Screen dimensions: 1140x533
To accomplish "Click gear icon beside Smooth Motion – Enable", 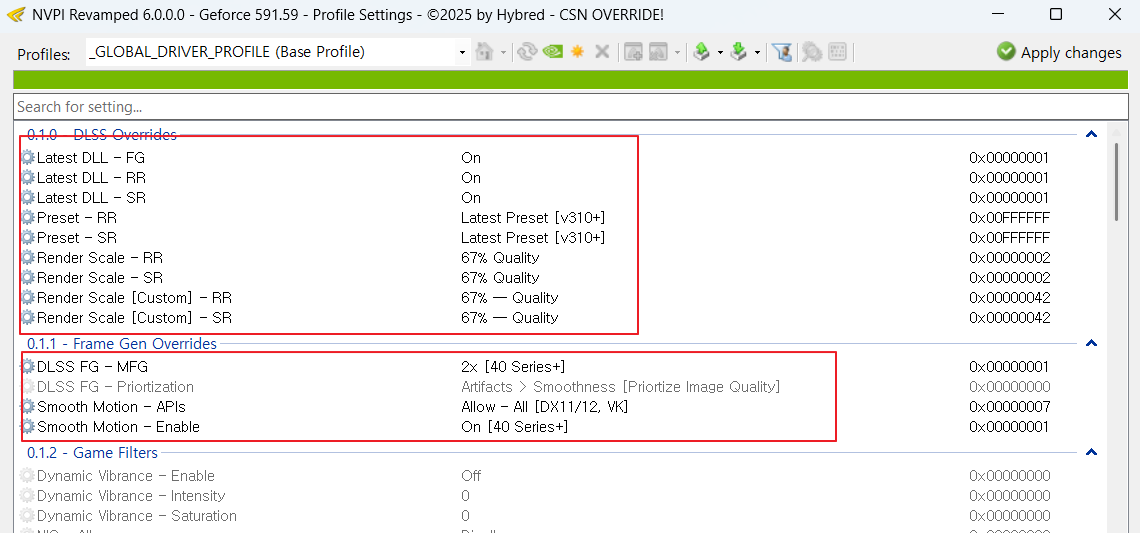I will pyautogui.click(x=28, y=427).
